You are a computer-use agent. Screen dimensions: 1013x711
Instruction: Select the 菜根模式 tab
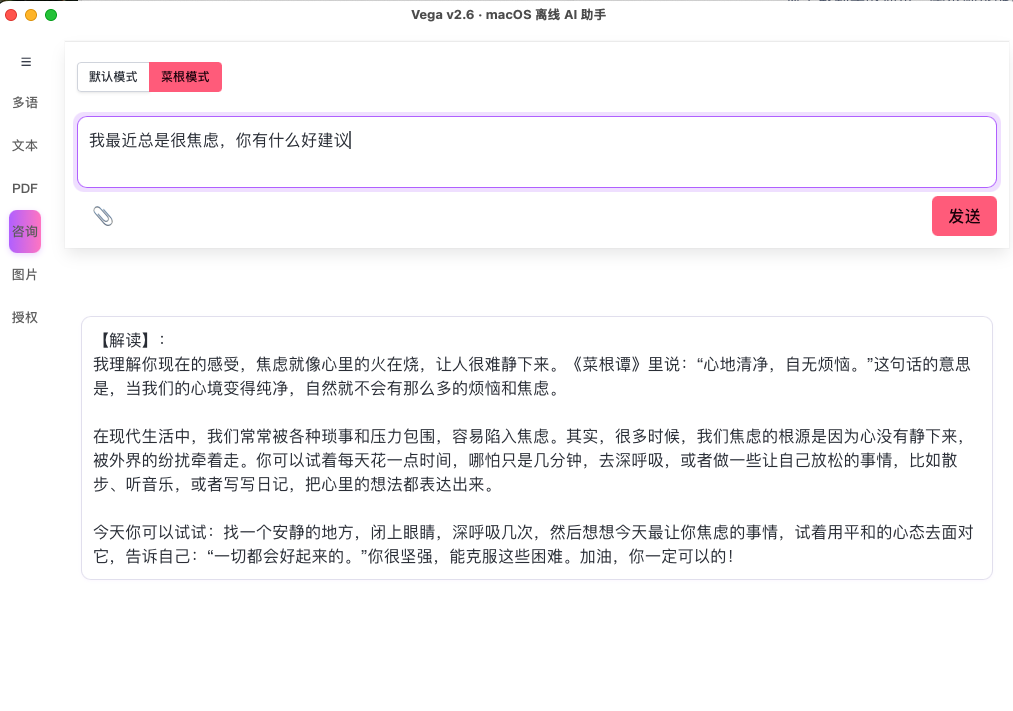click(185, 77)
